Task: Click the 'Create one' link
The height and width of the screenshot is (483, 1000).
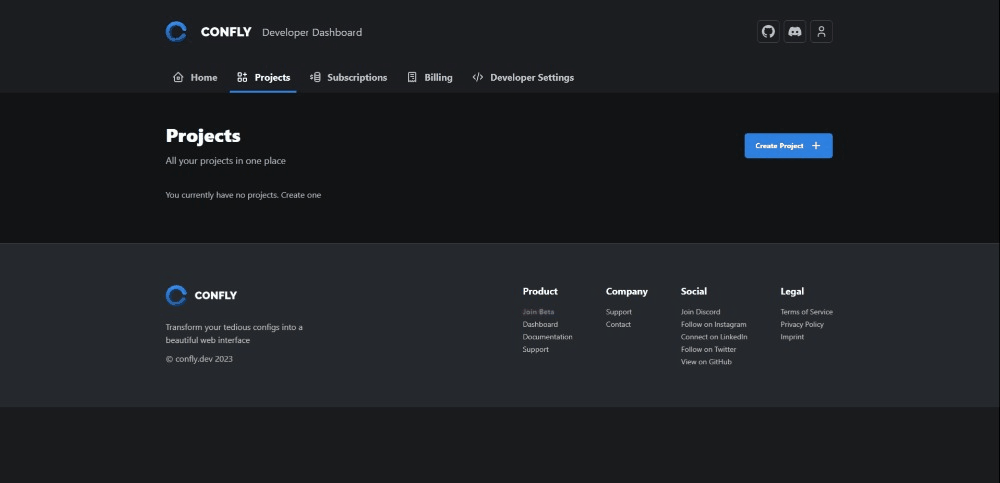Action: [x=301, y=195]
